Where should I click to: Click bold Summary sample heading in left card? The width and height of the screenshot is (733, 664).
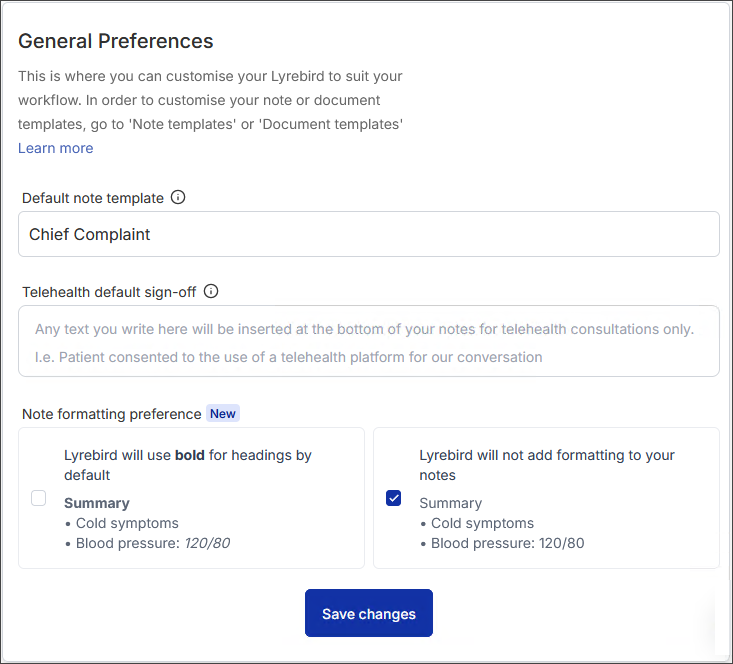click(97, 503)
